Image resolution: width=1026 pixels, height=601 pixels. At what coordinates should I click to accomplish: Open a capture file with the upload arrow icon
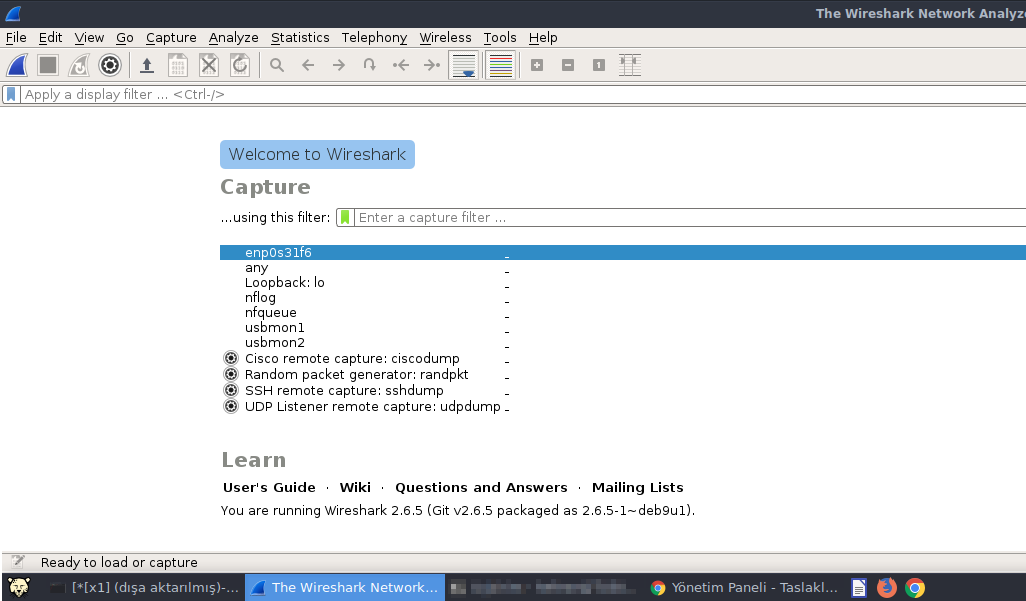coord(147,65)
